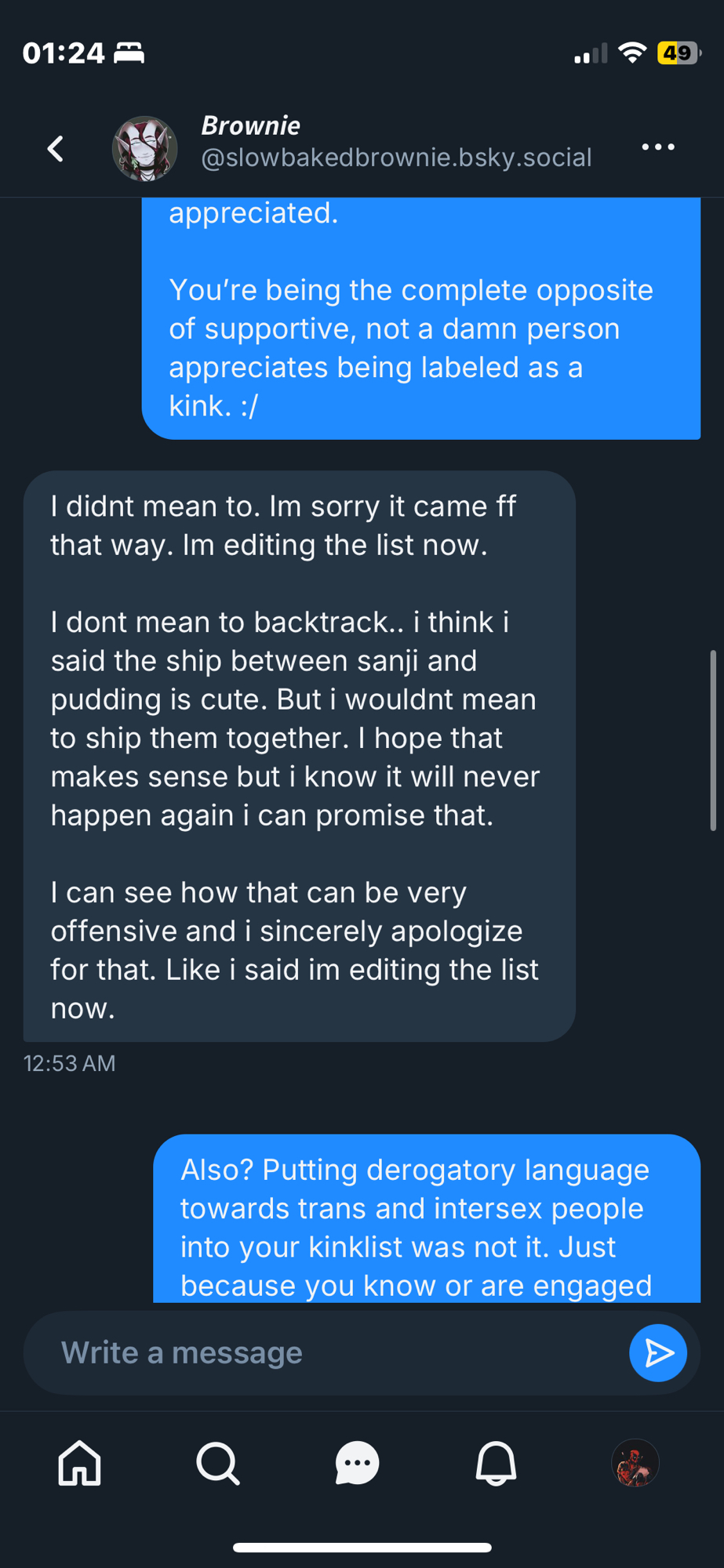
Task: Tap the 12:53 AM timestamp
Action: pyautogui.click(x=70, y=1063)
